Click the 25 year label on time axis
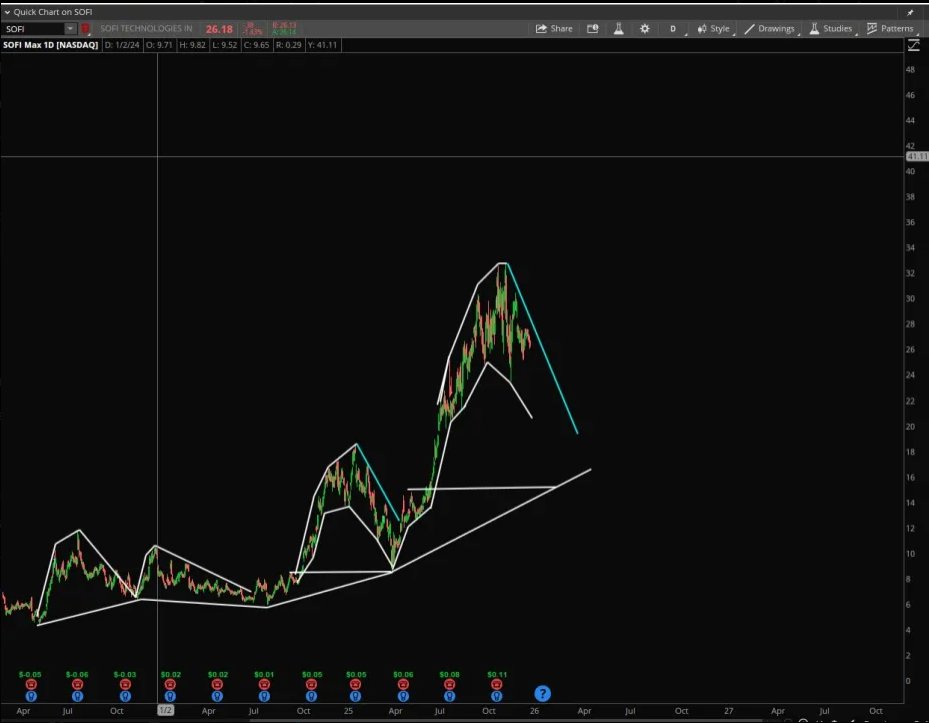The image size is (929, 723). click(348, 711)
